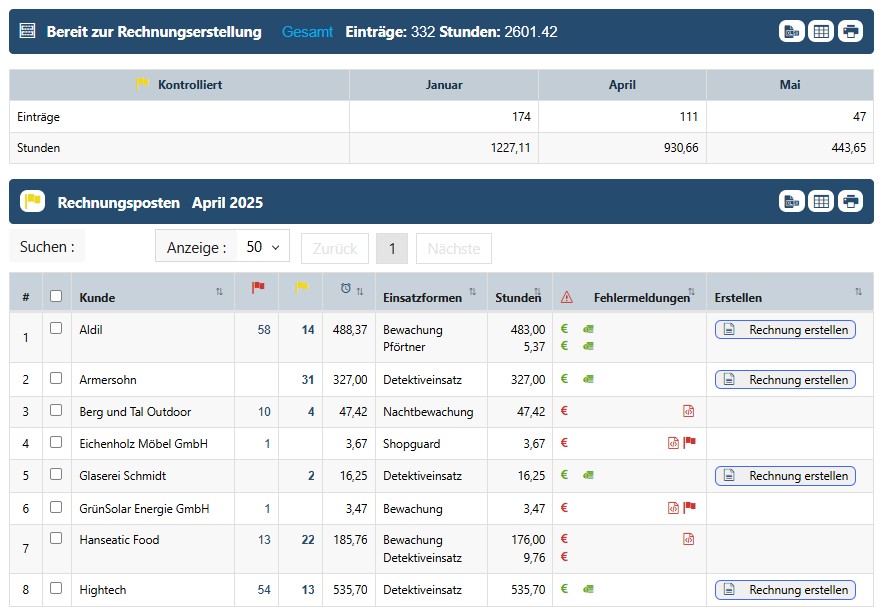883x607 pixels.
Task: Click the green money icon in Armersohn row
Action: [588, 380]
